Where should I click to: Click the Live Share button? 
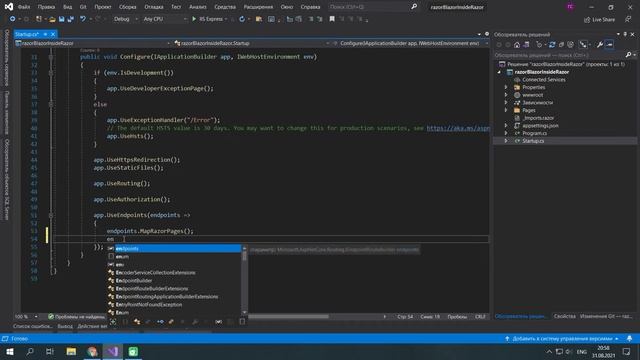(x=599, y=20)
